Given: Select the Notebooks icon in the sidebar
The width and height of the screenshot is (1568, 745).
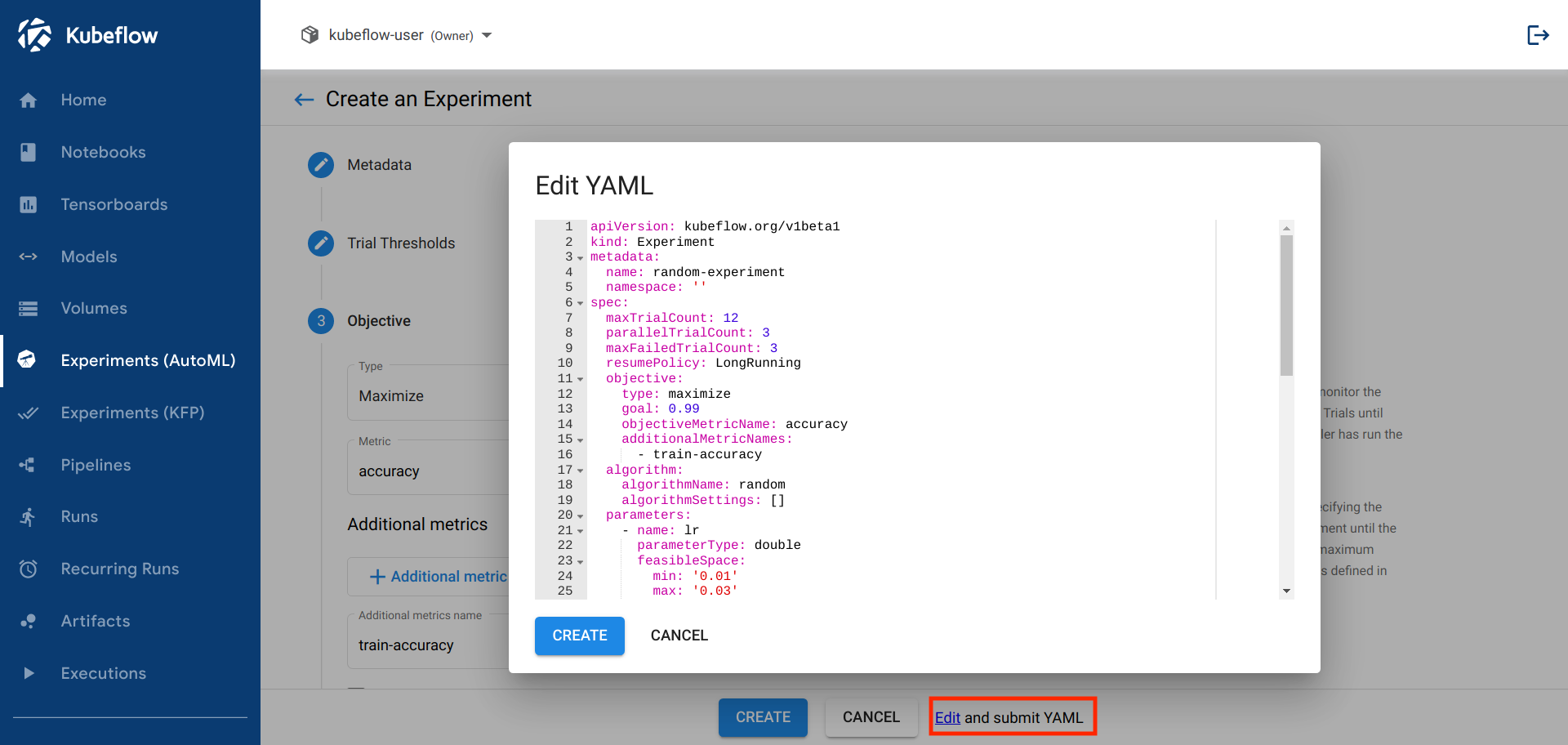Looking at the screenshot, I should pos(28,152).
